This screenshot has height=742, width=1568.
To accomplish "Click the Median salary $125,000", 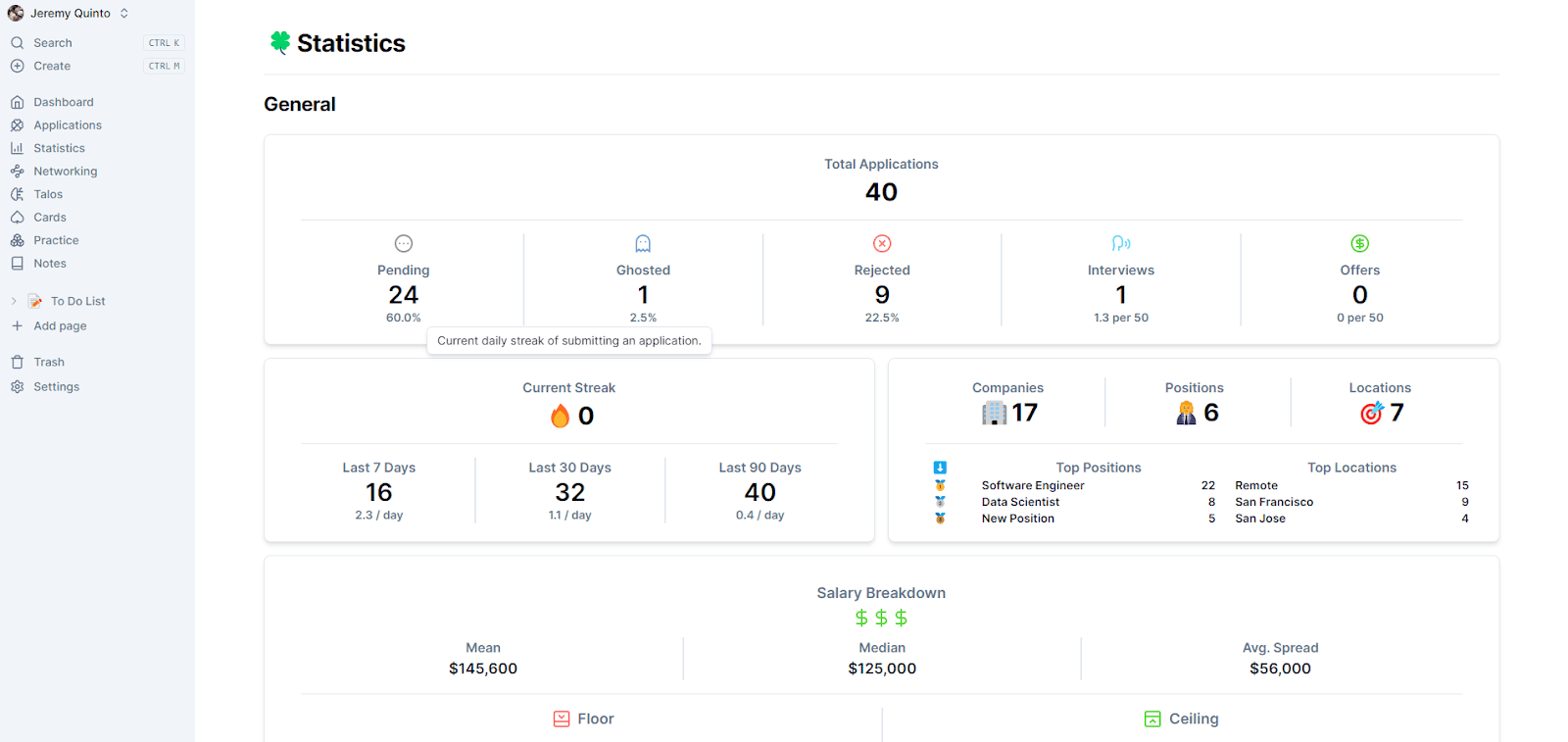I will (882, 668).
